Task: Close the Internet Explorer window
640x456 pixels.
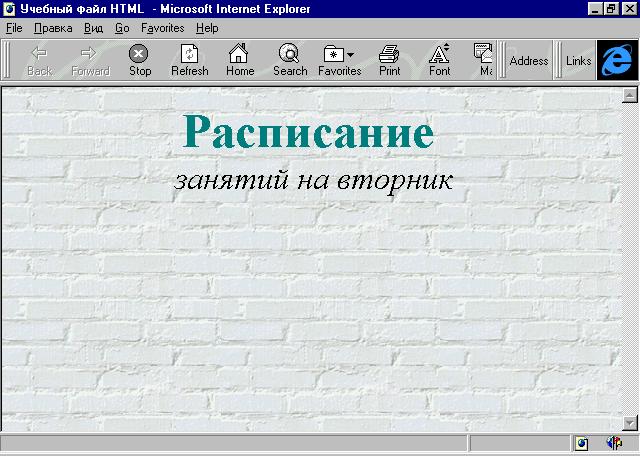Action: (x=629, y=9)
